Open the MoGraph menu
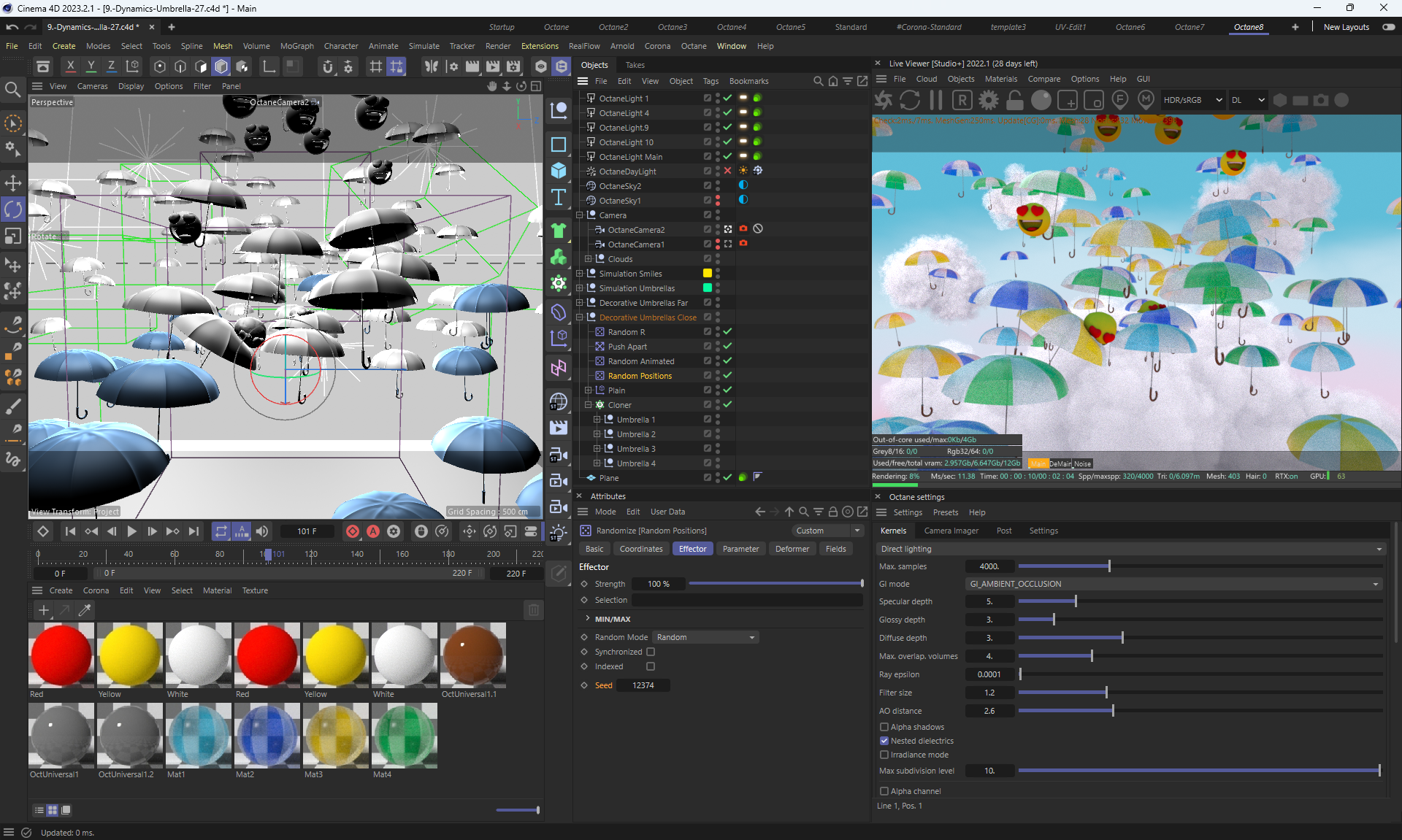This screenshot has height=840, width=1402. coord(296,46)
